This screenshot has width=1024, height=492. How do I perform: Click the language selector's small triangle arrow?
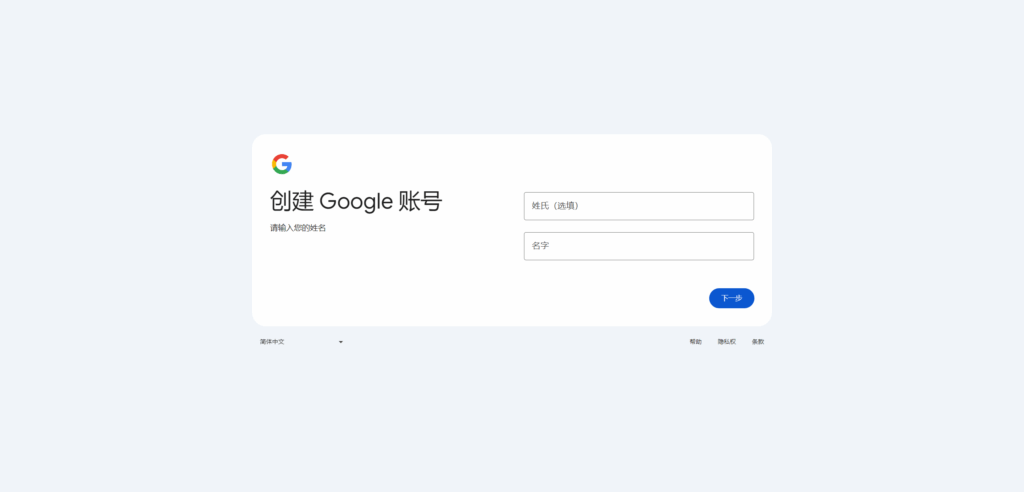click(340, 342)
